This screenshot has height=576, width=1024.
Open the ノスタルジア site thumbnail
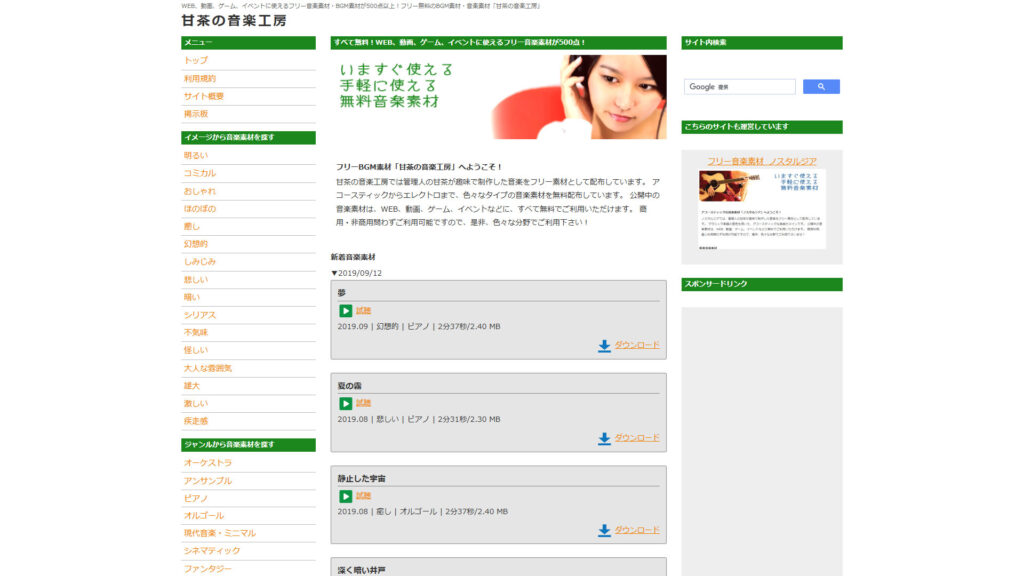click(x=762, y=210)
